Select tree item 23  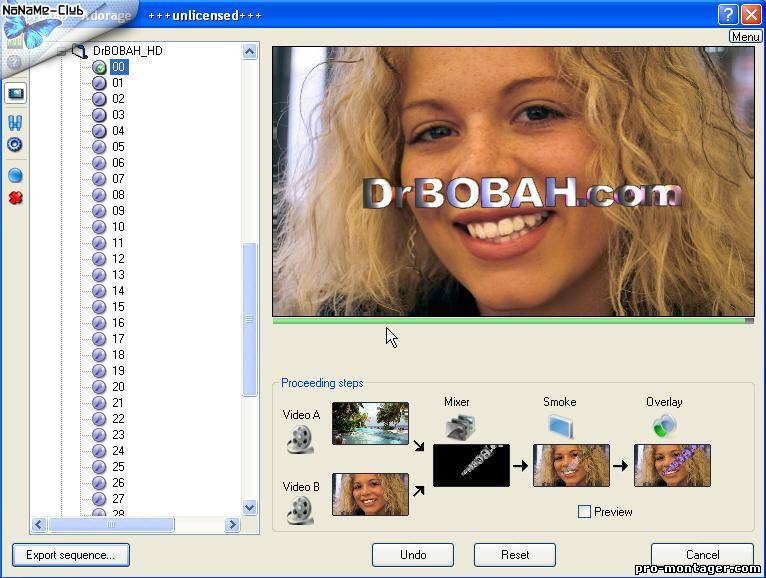pyautogui.click(x=118, y=435)
